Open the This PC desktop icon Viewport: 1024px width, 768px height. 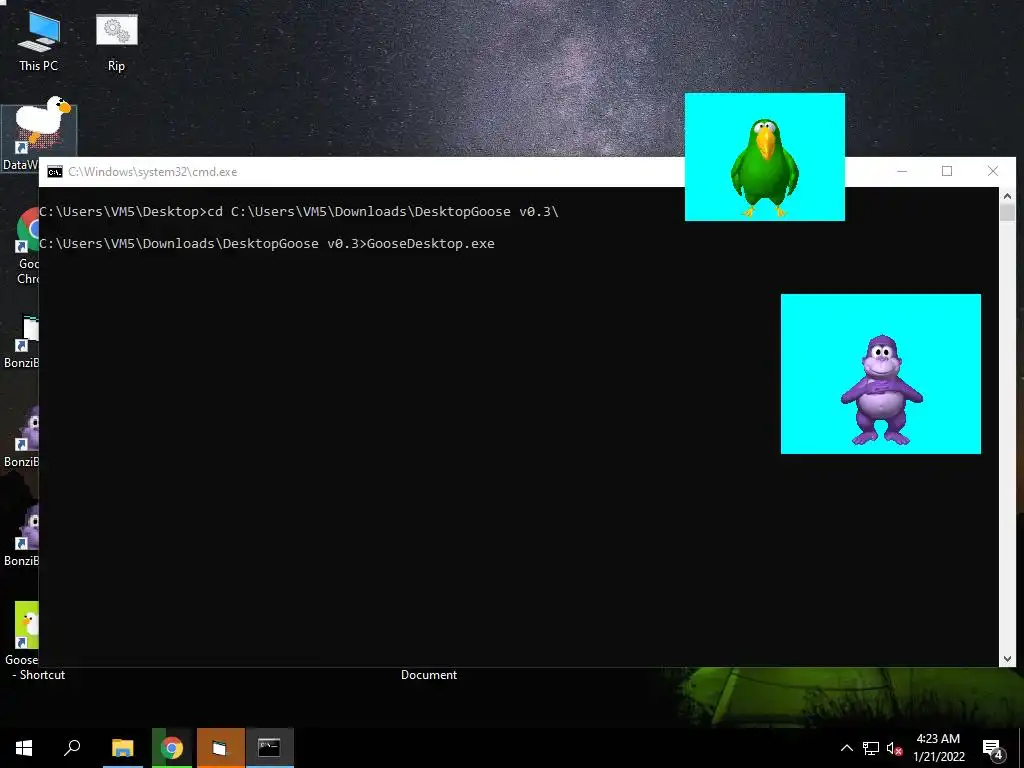[38, 40]
